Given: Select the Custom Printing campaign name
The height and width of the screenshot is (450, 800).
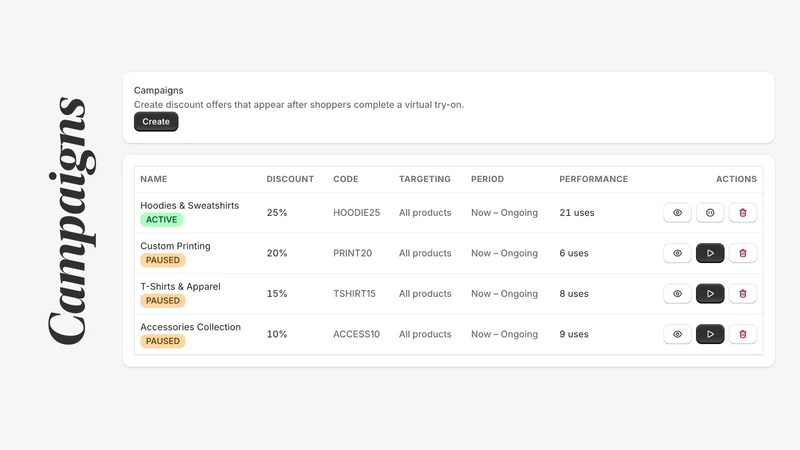Looking at the screenshot, I should [175, 246].
